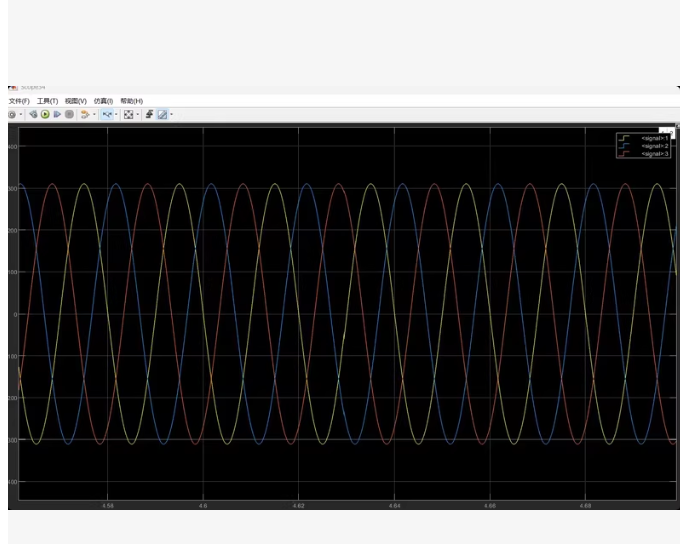The width and height of the screenshot is (694, 544).
Task: Toggle <signal>:1 in the legend
Action: tap(655, 138)
